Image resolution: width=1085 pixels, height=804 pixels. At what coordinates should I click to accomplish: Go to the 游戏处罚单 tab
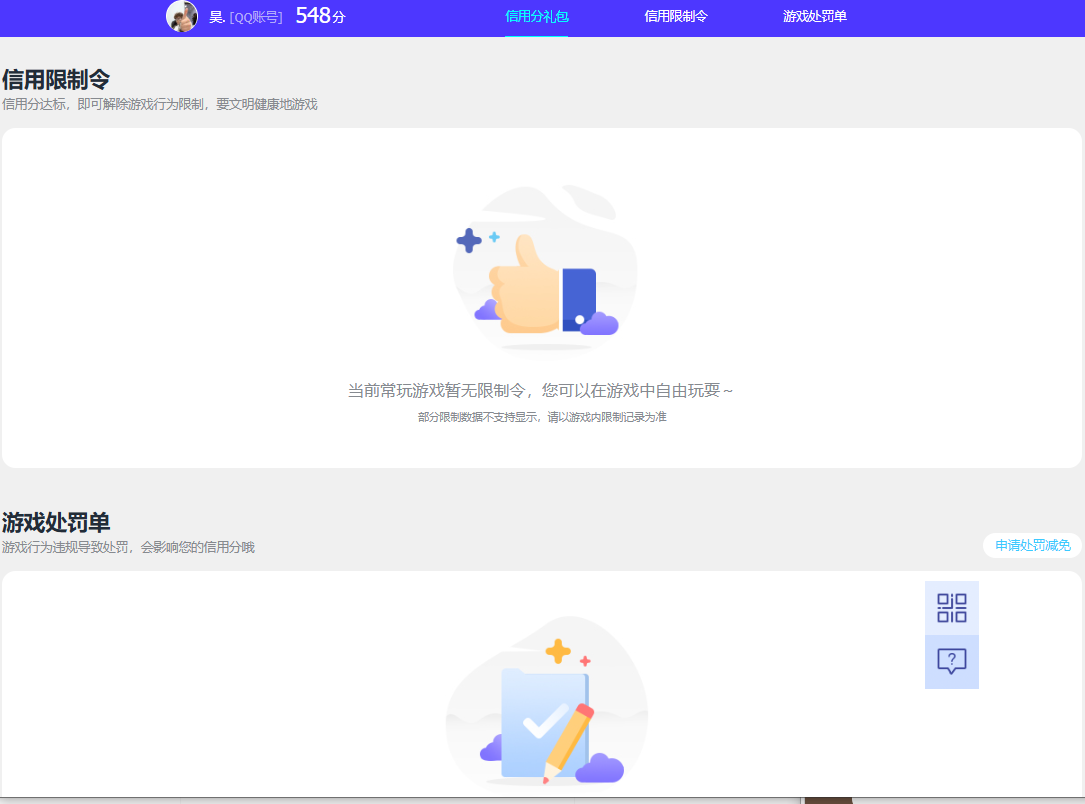click(x=814, y=16)
